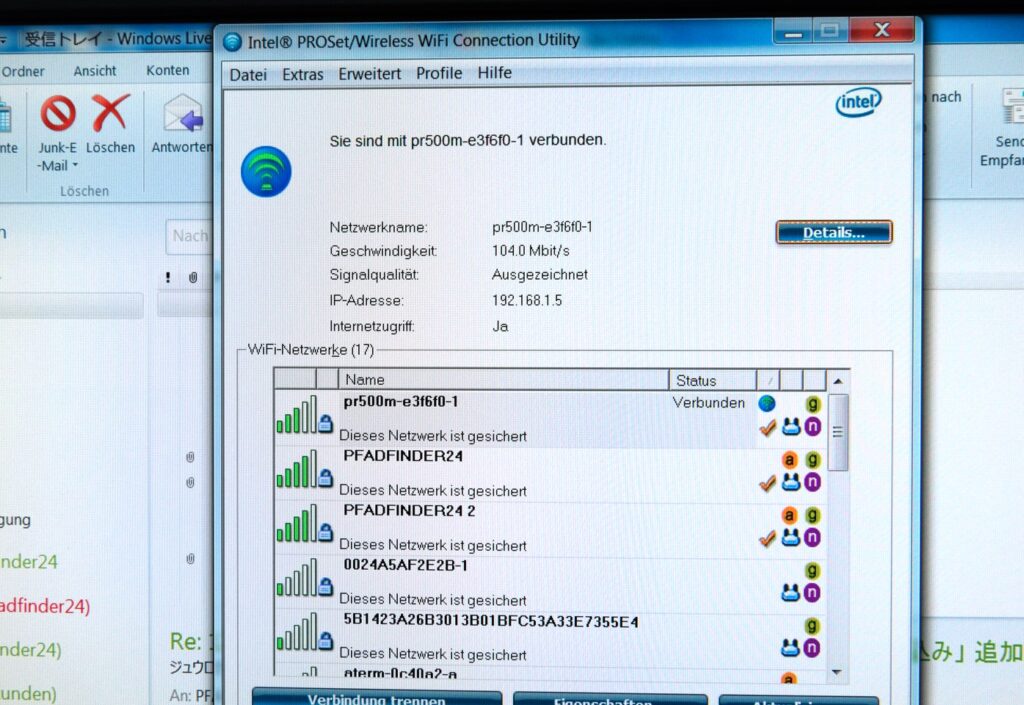Image resolution: width=1024 pixels, height=705 pixels.
Task: Click the Details... button
Action: (833, 232)
